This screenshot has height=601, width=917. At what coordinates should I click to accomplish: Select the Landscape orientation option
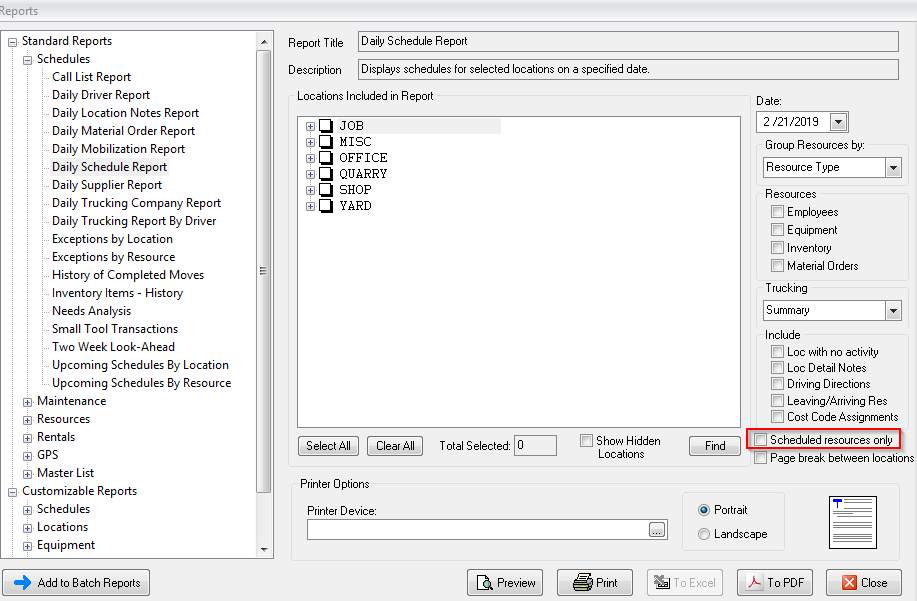pyautogui.click(x=705, y=534)
